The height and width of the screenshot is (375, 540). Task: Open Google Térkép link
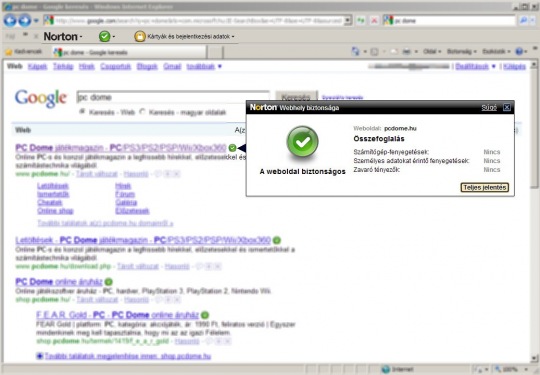63,66
